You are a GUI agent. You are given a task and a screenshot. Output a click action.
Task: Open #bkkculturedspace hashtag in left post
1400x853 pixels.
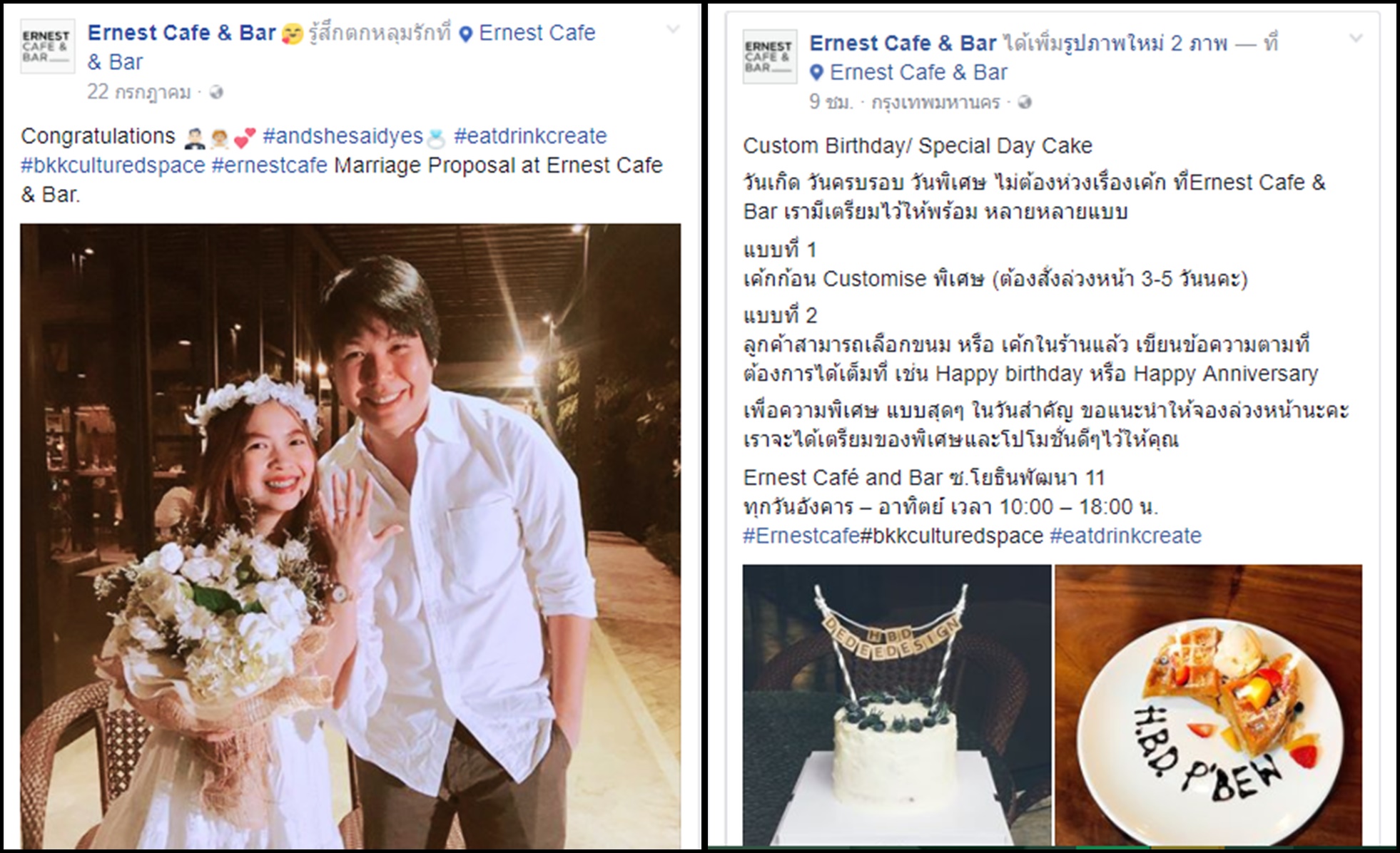pyautogui.click(x=113, y=165)
